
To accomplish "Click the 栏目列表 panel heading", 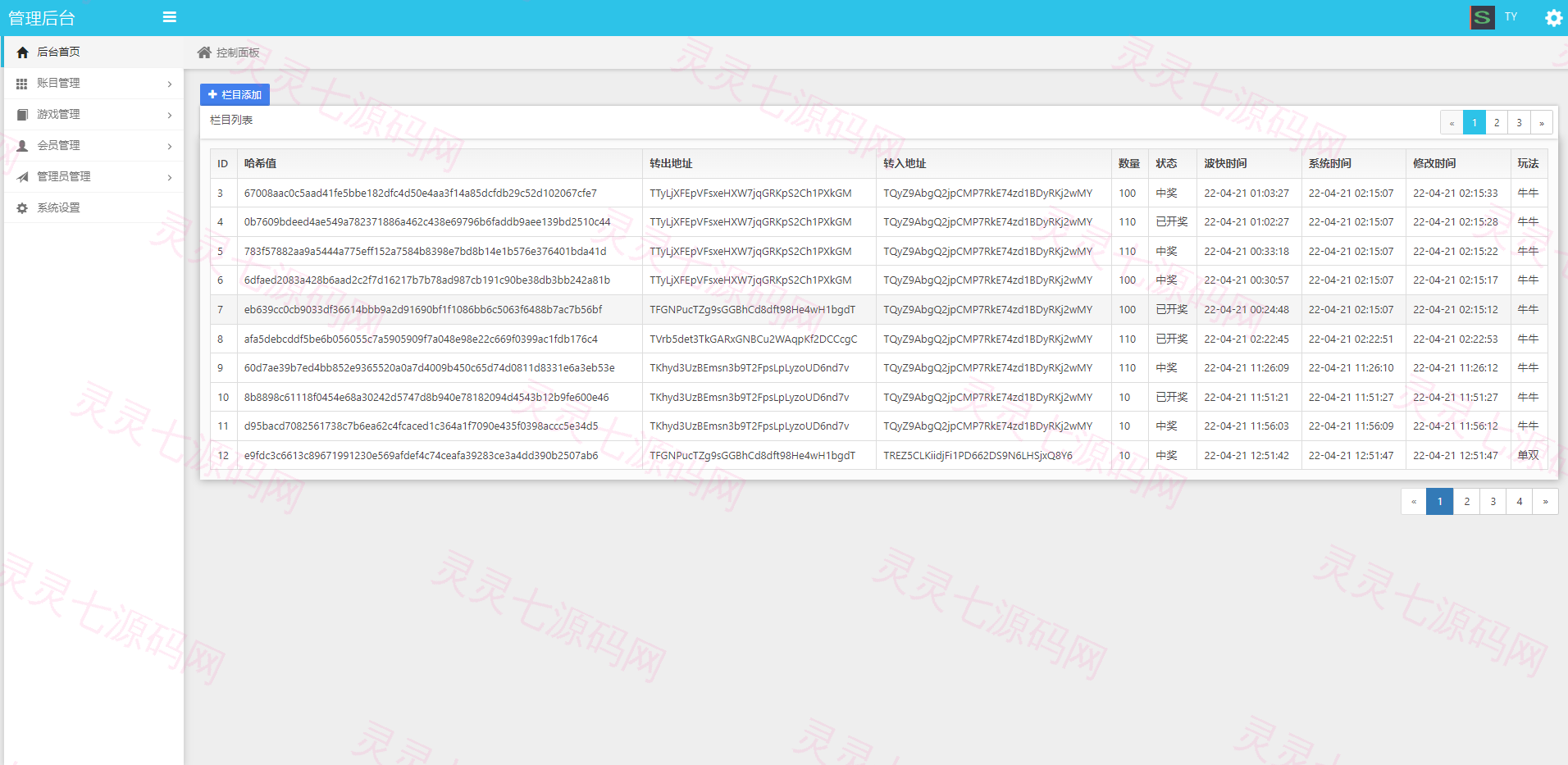I will [231, 120].
